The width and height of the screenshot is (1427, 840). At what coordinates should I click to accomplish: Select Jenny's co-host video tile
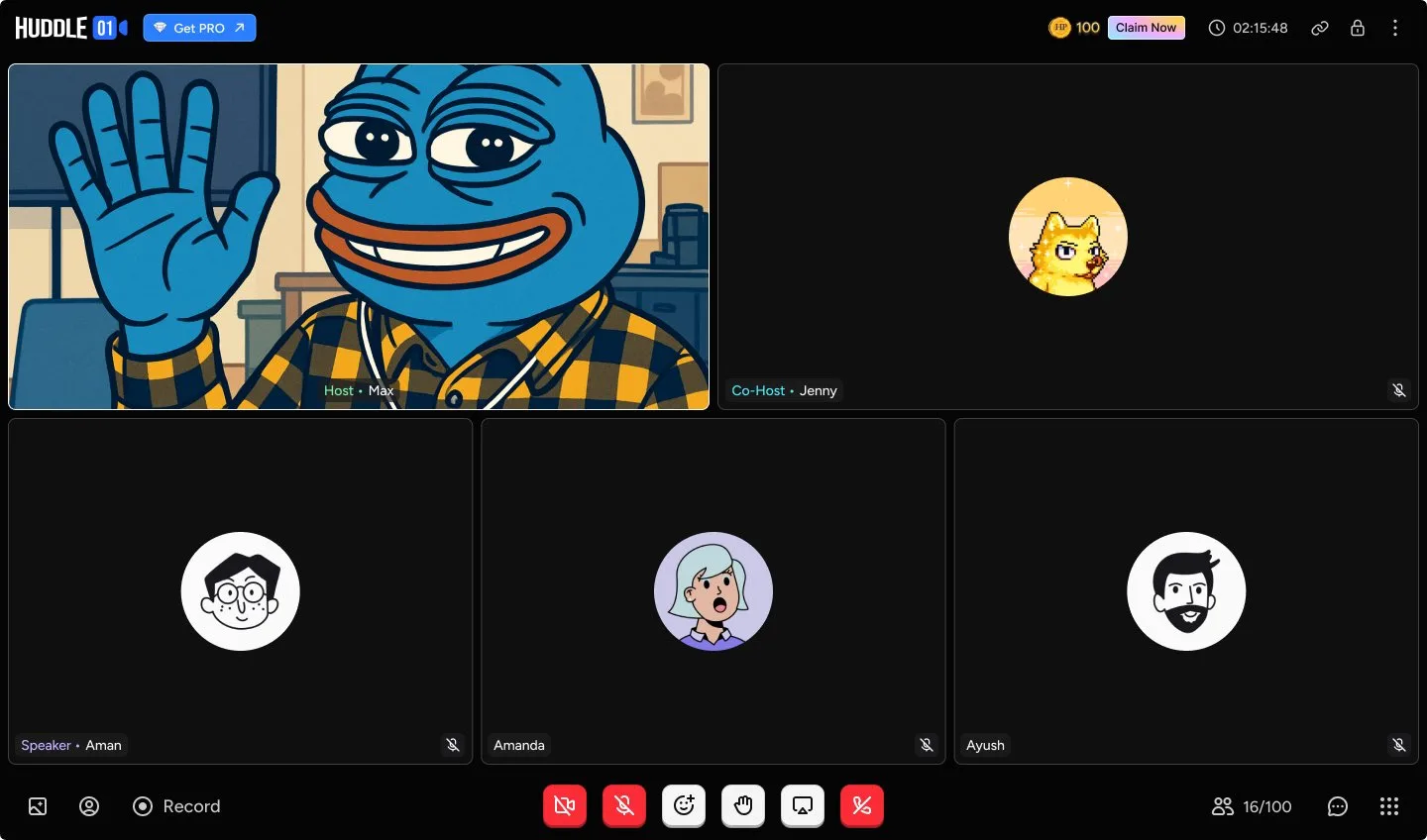click(1067, 237)
